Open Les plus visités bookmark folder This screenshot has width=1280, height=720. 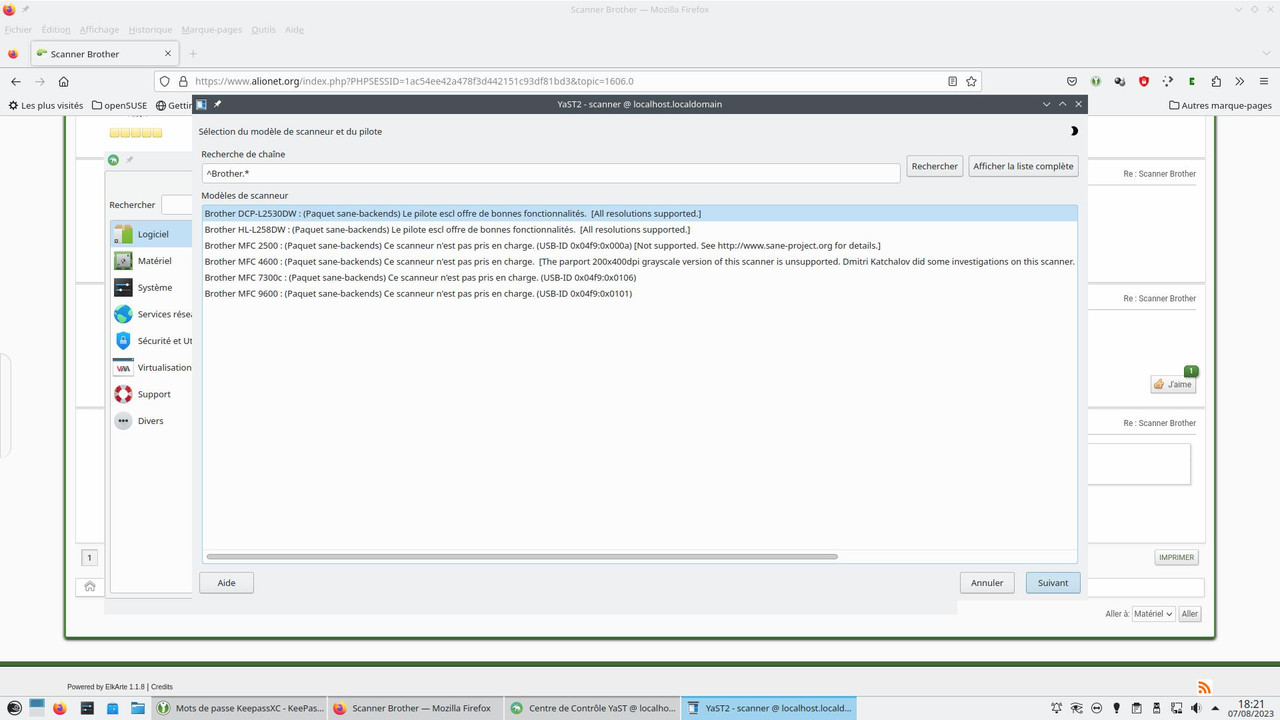pyautogui.click(x=46, y=105)
